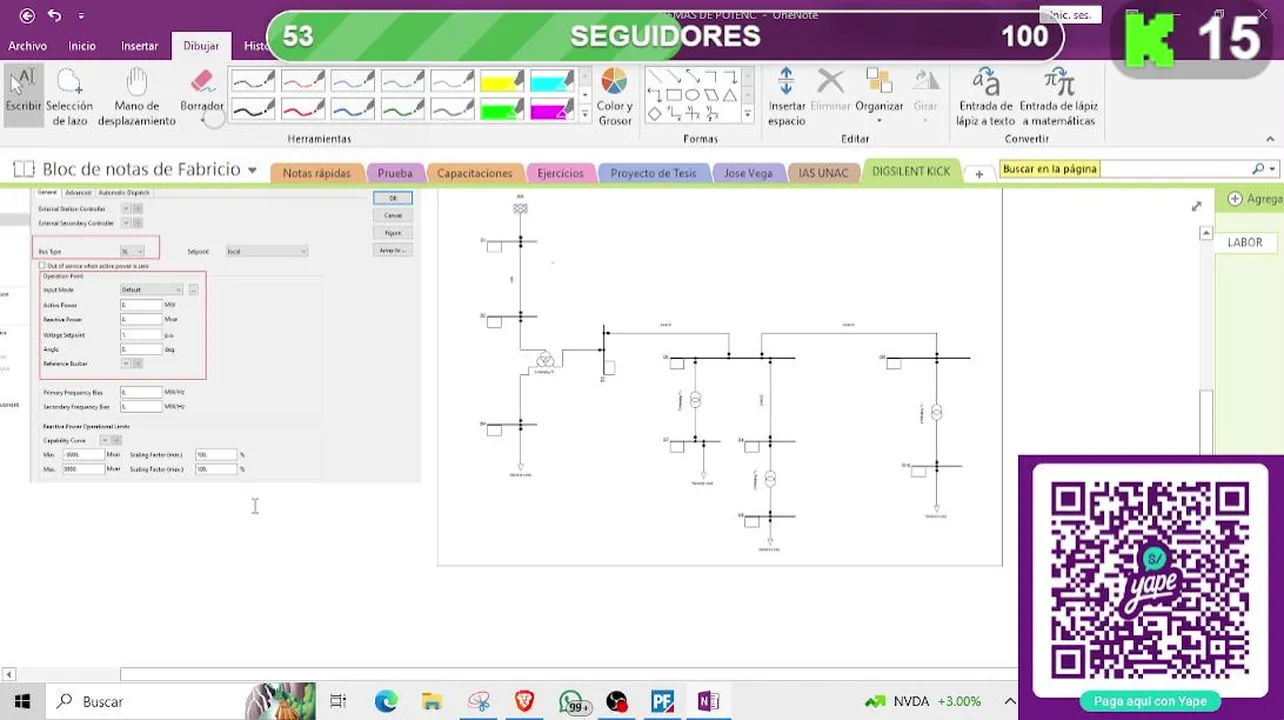Open the Quick Access Toolbar customize arrow
The height and width of the screenshot is (720, 1284).
point(81,15)
